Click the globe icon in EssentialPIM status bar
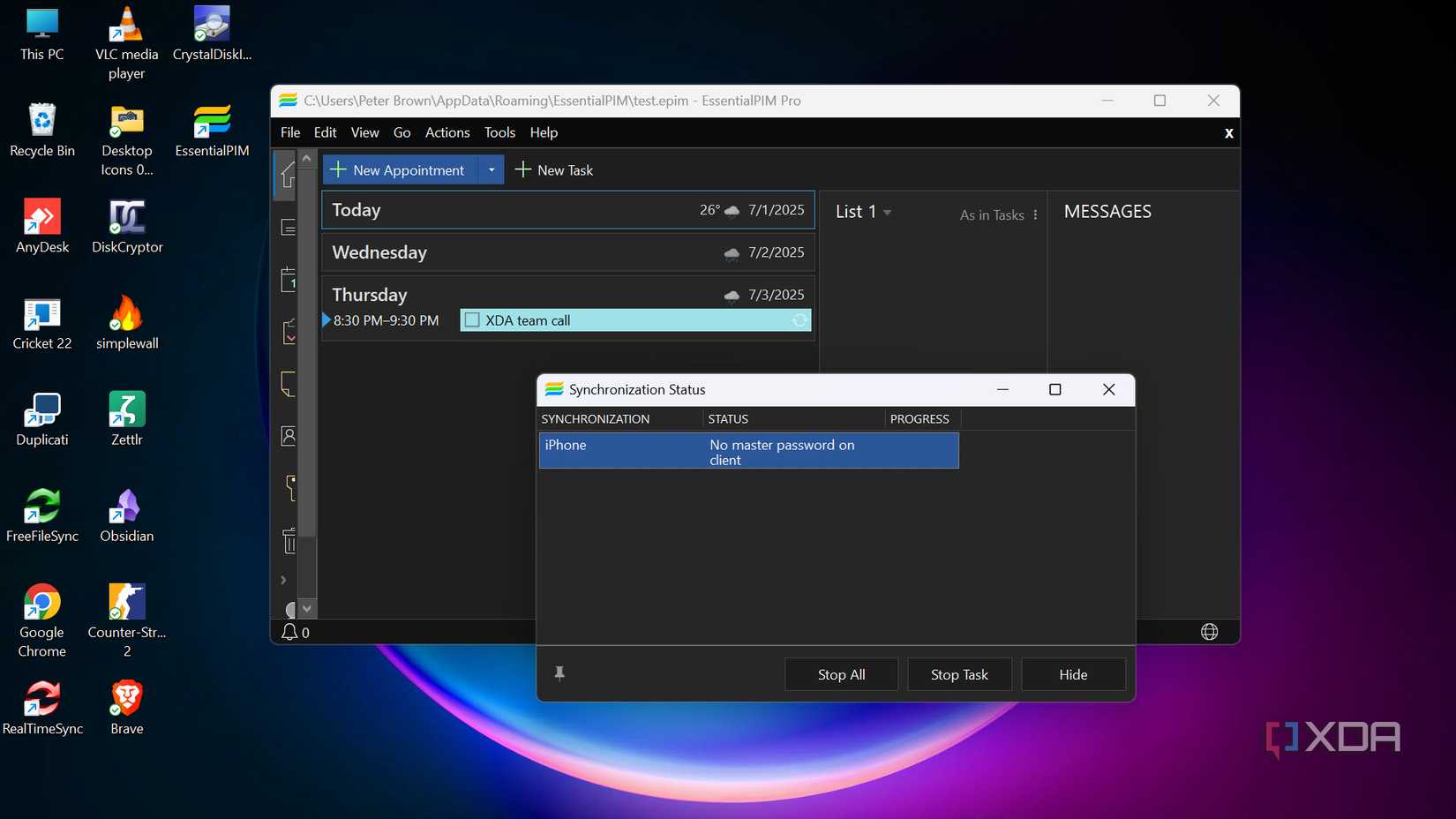Viewport: 1456px width, 819px height. (1209, 632)
